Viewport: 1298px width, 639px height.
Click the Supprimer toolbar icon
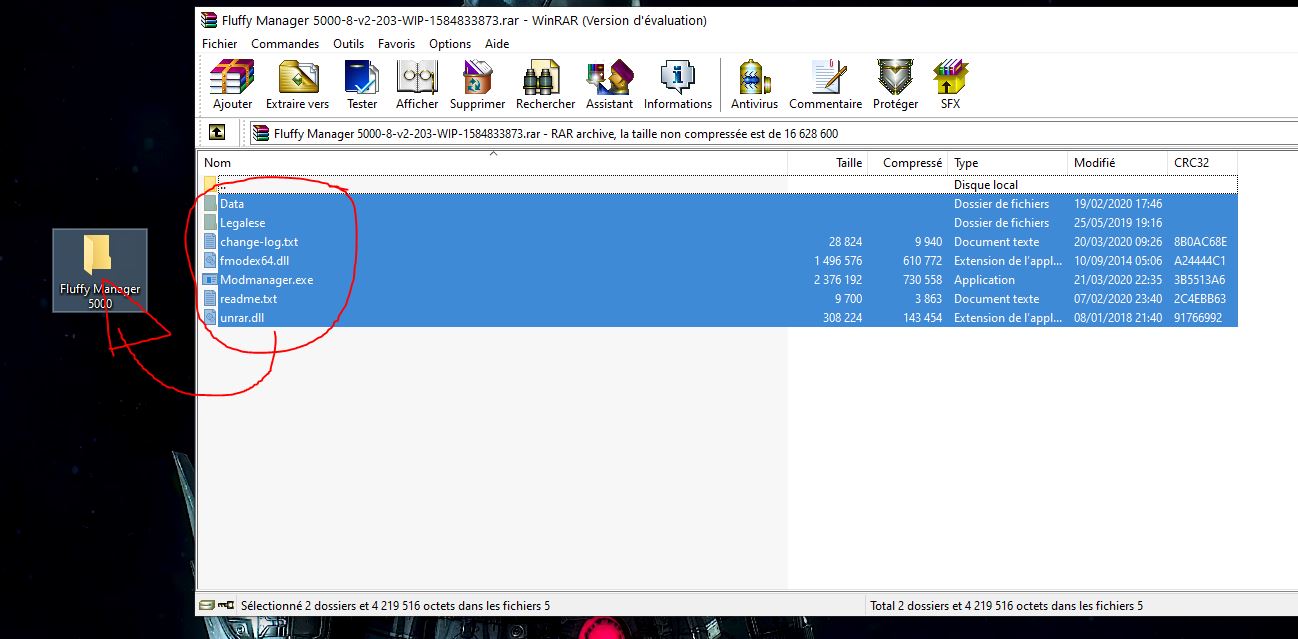tap(477, 84)
